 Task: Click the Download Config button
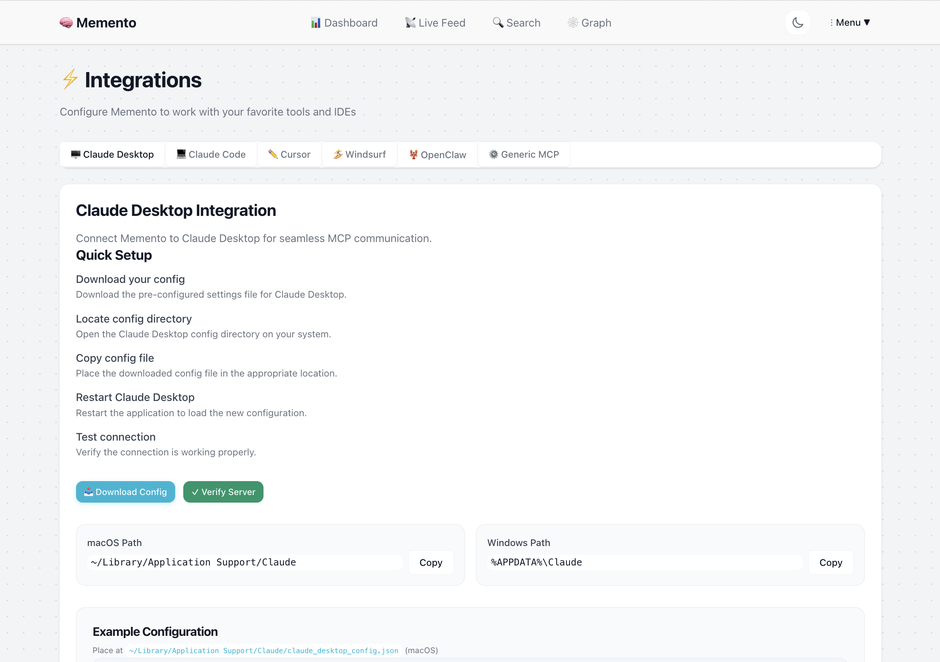(125, 491)
